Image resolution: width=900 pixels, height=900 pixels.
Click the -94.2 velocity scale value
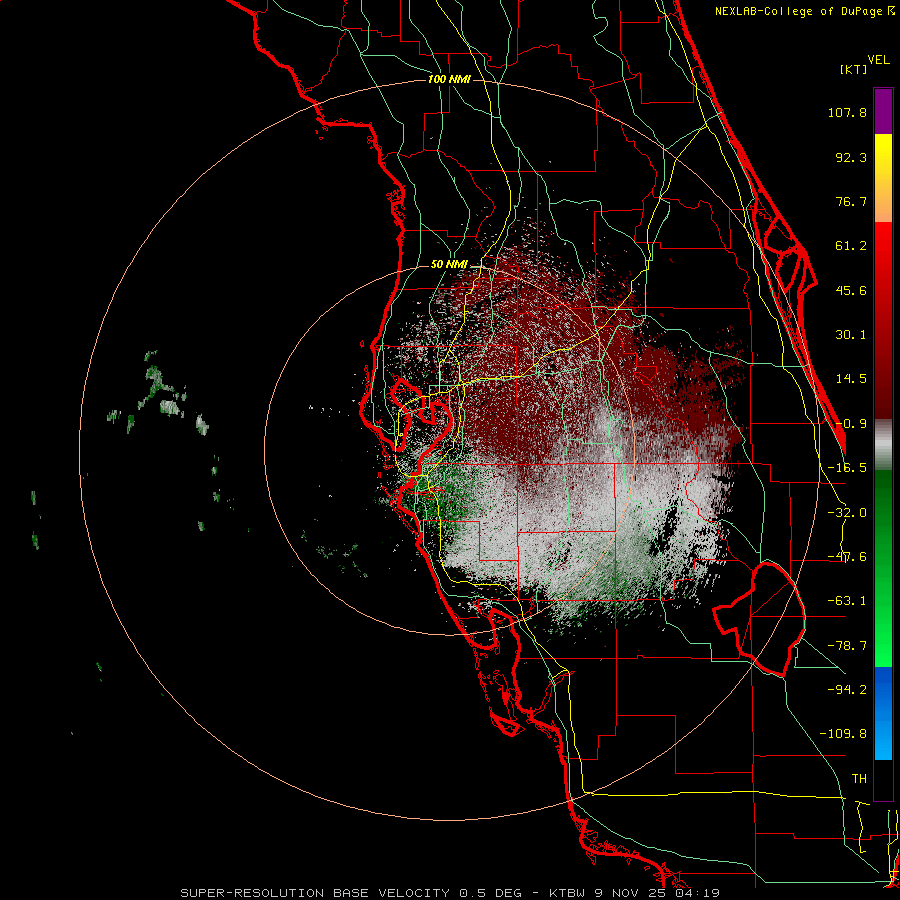[x=847, y=690]
